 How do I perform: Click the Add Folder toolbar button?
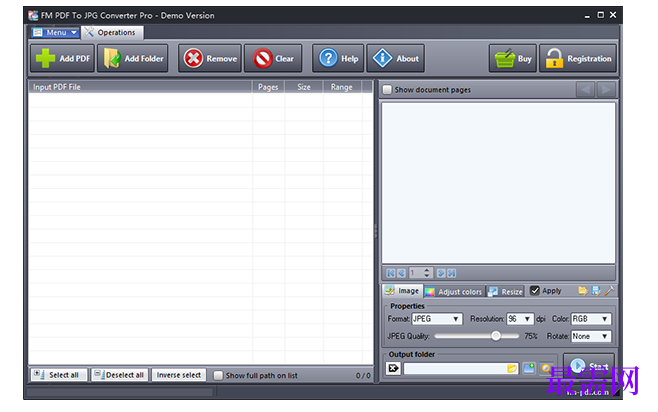(x=133, y=58)
